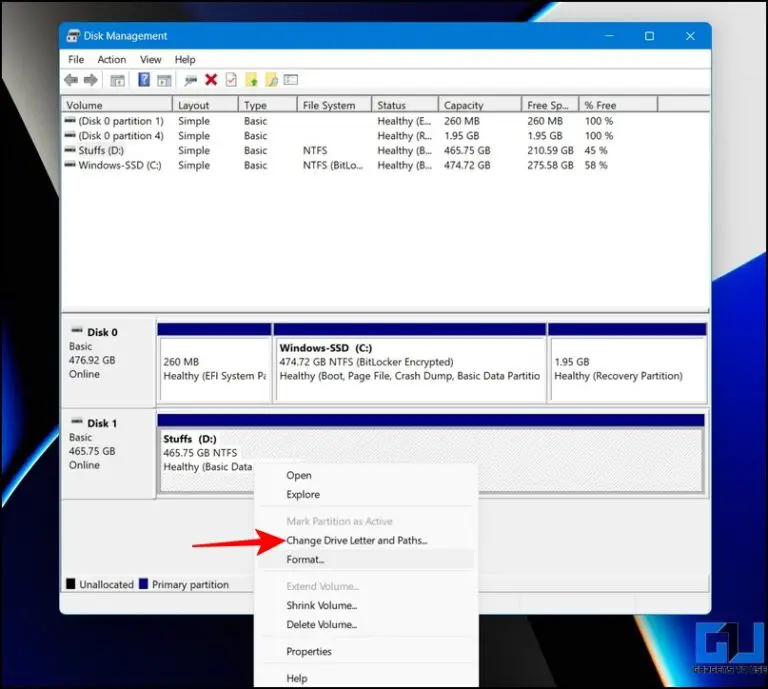Select the Windows-SSD (C:) volume row
Screen dimensions: 768x689
tap(119, 166)
